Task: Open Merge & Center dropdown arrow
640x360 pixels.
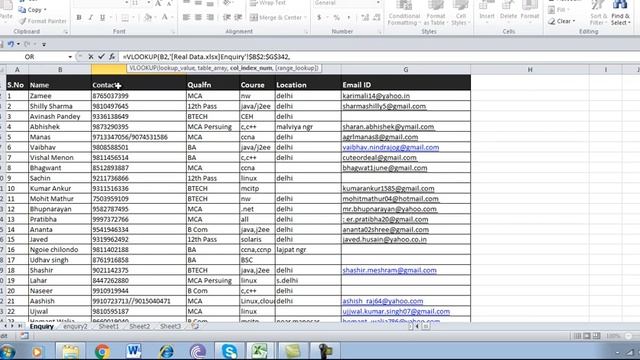Action: [305, 18]
